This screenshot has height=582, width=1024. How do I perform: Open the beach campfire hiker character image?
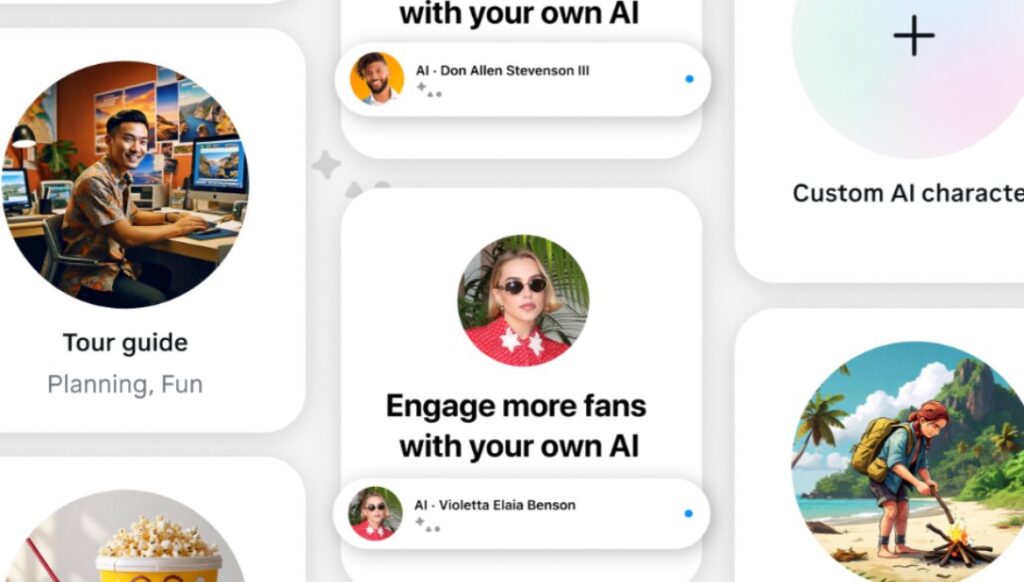coord(908,462)
